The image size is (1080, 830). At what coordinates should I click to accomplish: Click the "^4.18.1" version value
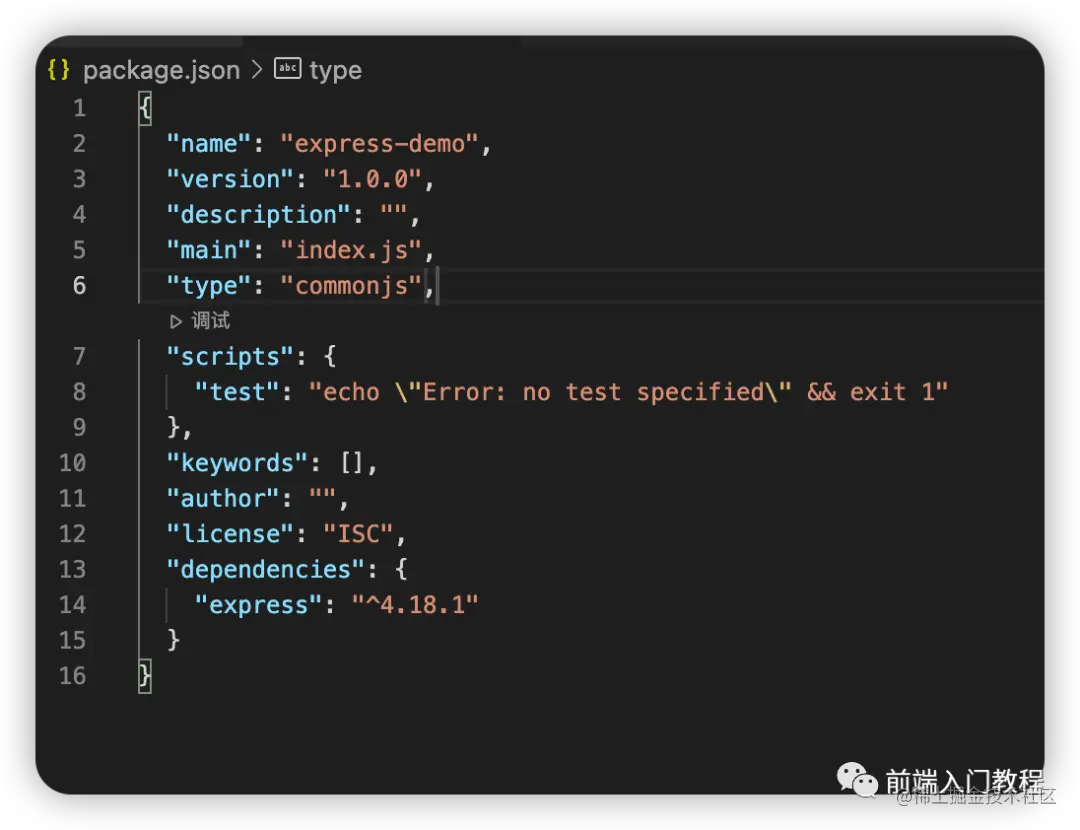point(415,605)
